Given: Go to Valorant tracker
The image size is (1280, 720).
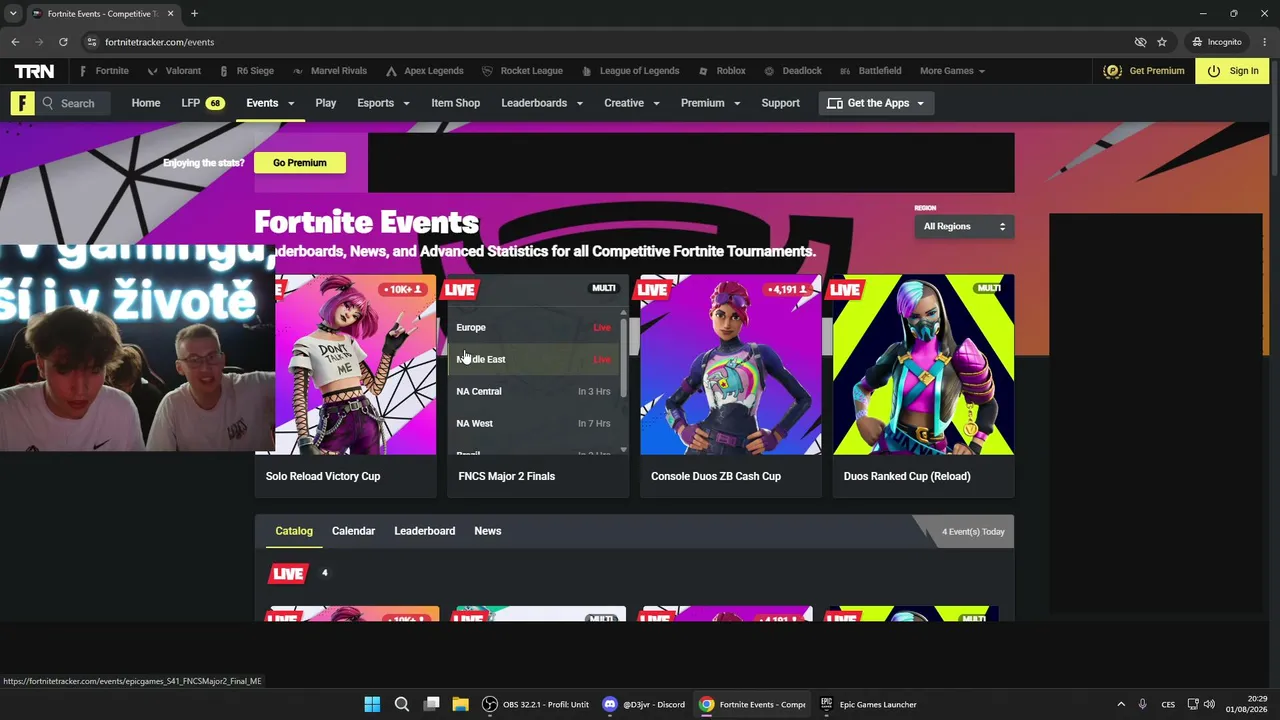Looking at the screenshot, I should (x=174, y=71).
